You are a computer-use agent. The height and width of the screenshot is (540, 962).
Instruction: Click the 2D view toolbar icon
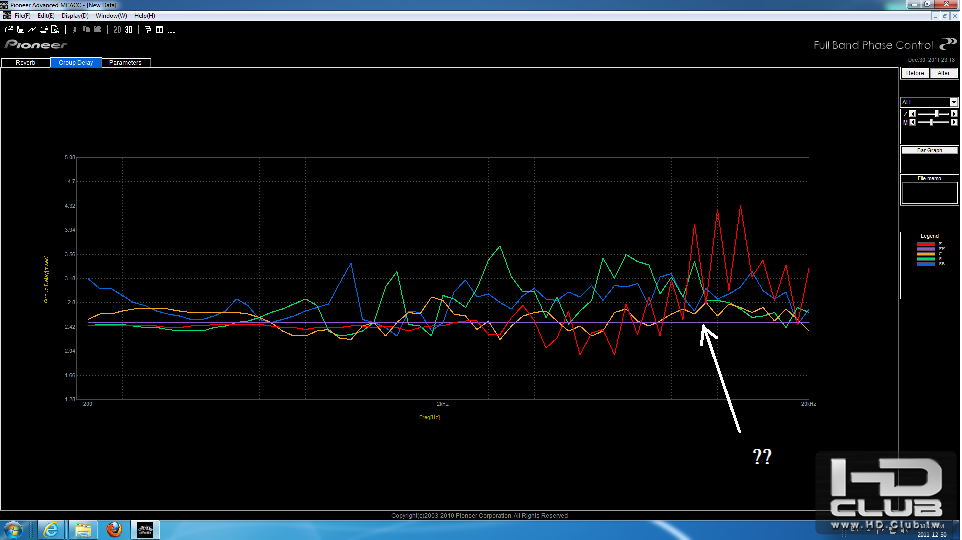click(117, 29)
